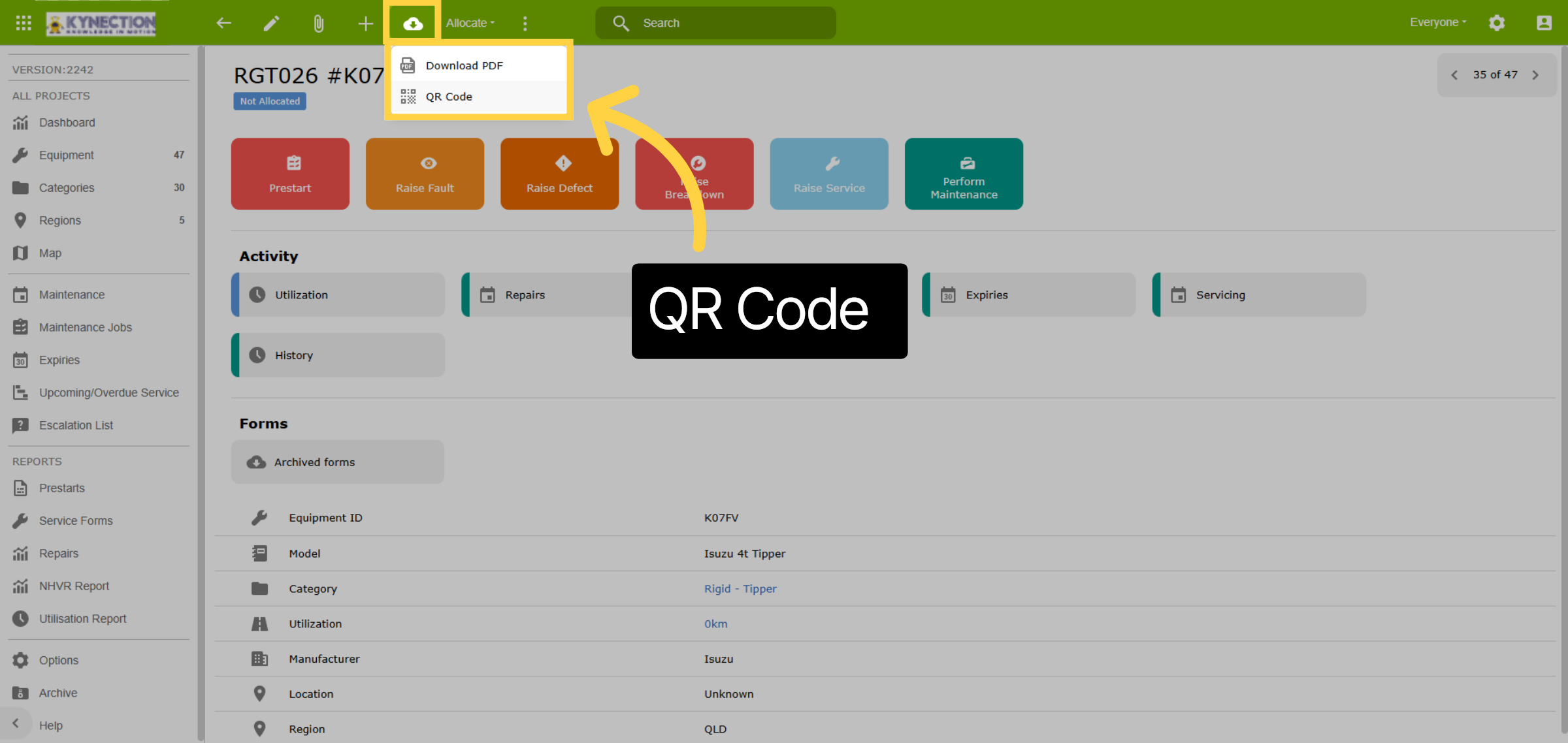Click the Isuzu 4t Tipper model value
Viewport: 1568px width, 743px height.
(744, 554)
